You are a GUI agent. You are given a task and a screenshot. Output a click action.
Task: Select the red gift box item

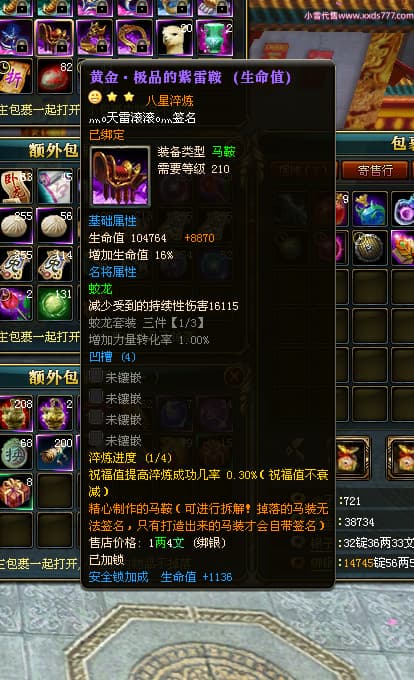pyautogui.click(x=15, y=491)
